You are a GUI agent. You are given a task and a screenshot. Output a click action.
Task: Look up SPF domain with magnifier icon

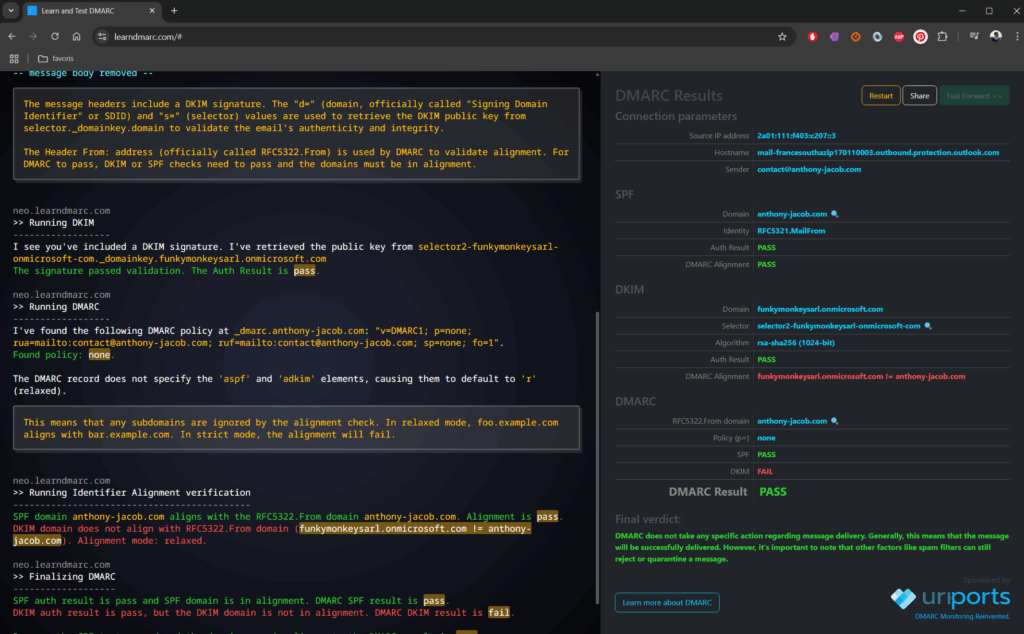coord(835,214)
